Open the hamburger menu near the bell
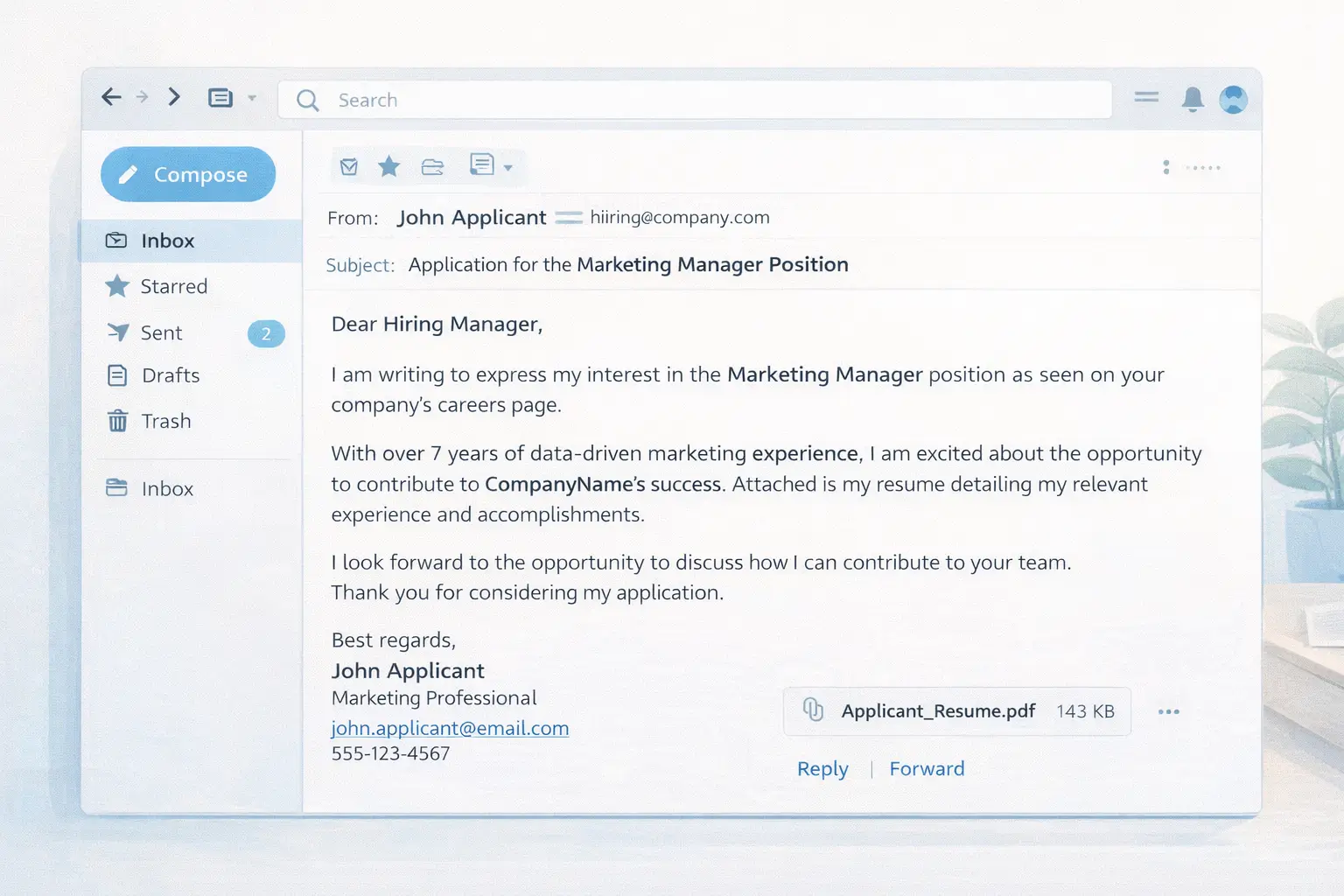 [1145, 98]
